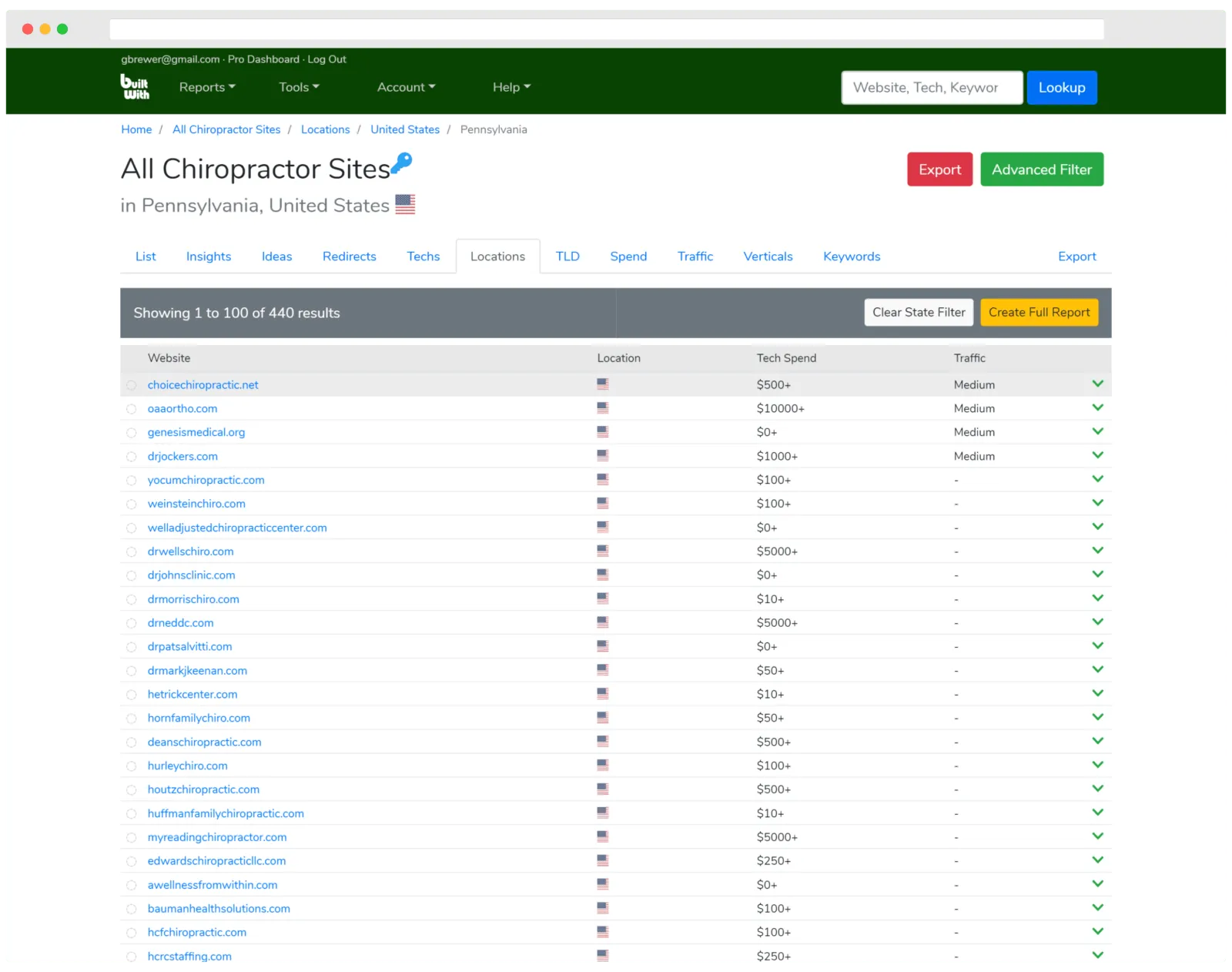Click the green chevron for oaaortho.com row

point(1097,407)
